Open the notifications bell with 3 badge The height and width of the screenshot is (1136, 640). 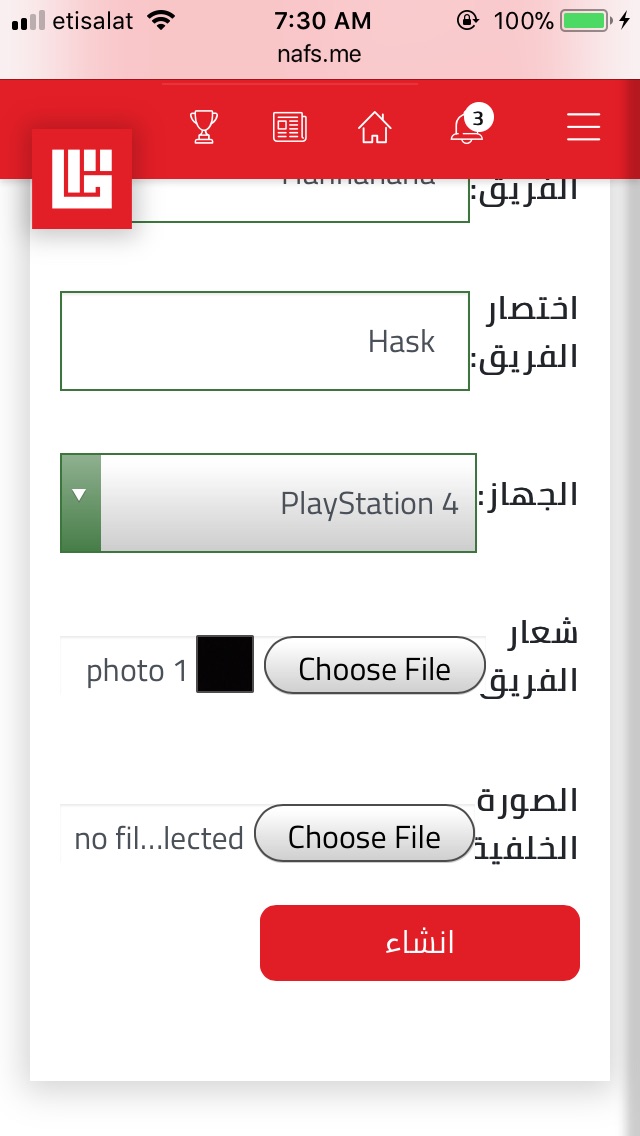pos(467,127)
